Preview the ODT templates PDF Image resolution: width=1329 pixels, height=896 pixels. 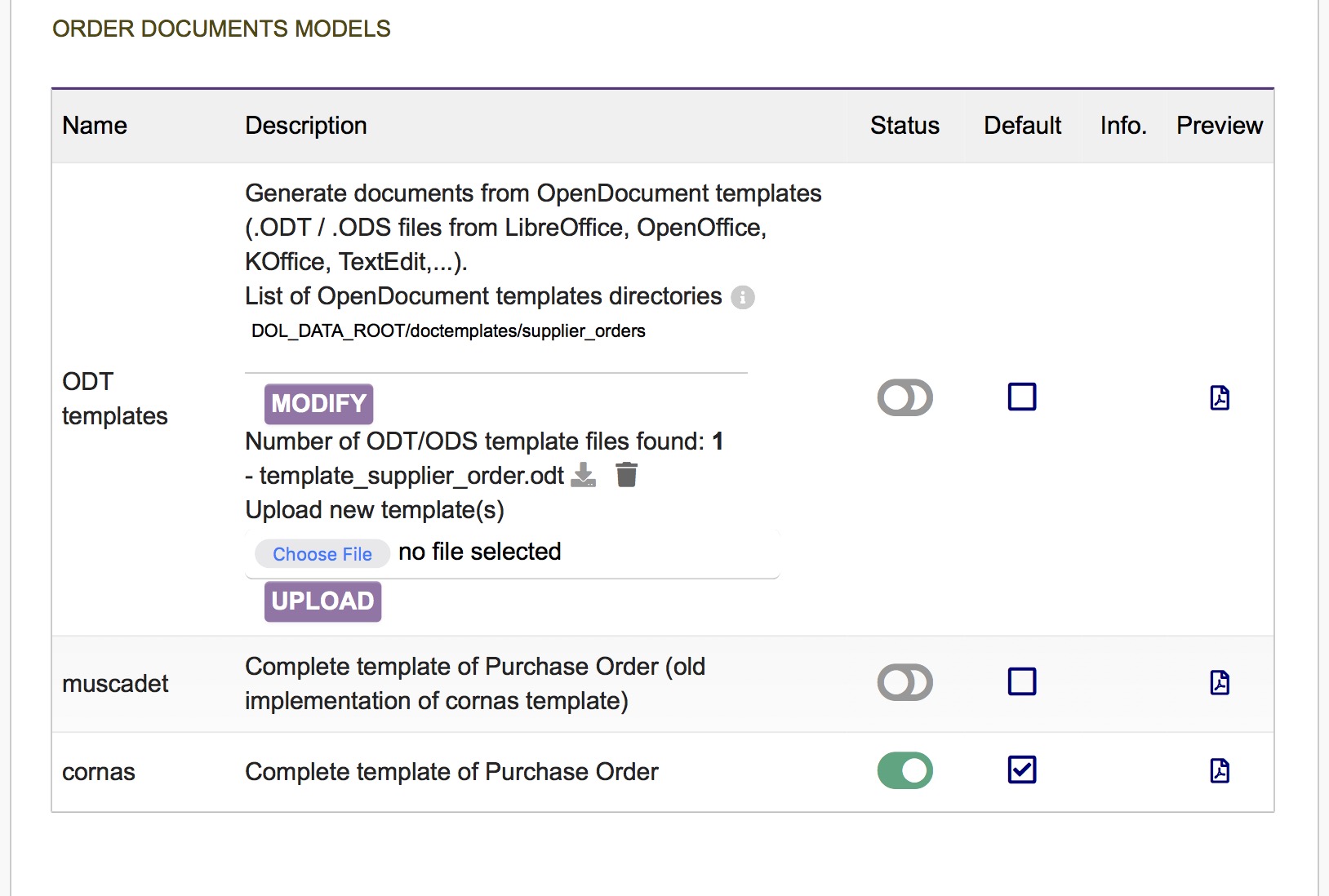pyautogui.click(x=1219, y=397)
